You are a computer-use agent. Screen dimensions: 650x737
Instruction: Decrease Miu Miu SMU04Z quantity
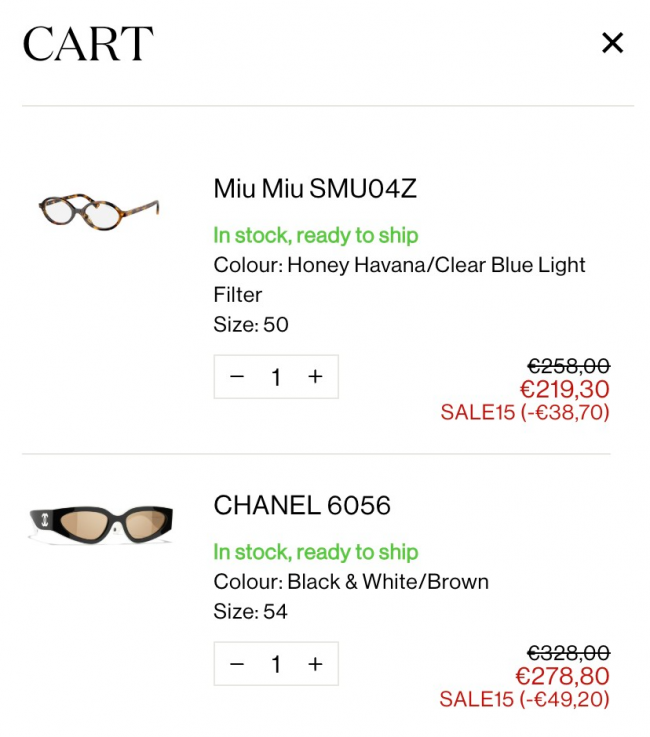[x=237, y=377]
